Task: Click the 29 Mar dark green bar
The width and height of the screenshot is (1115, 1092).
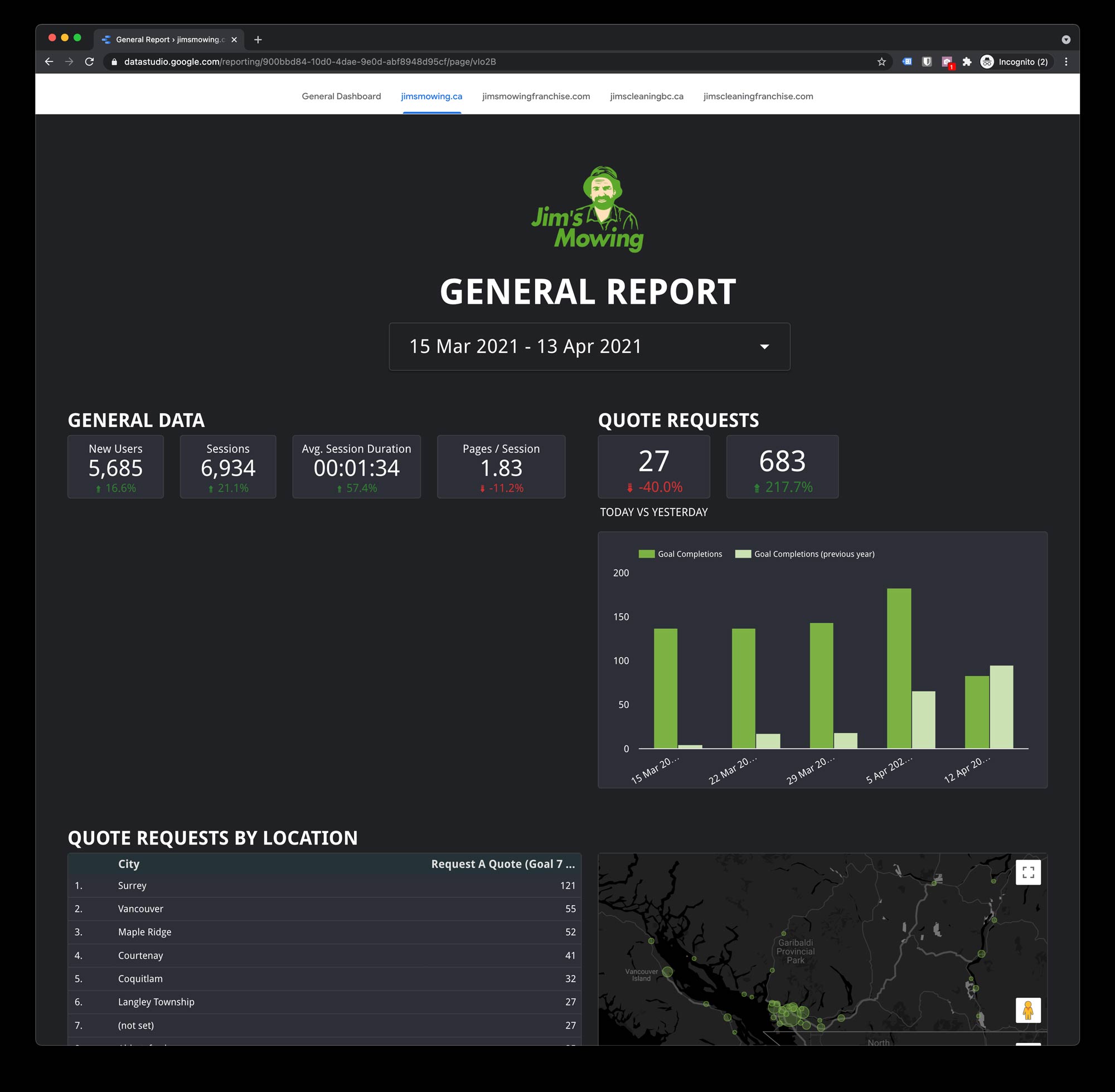Action: 821,686
